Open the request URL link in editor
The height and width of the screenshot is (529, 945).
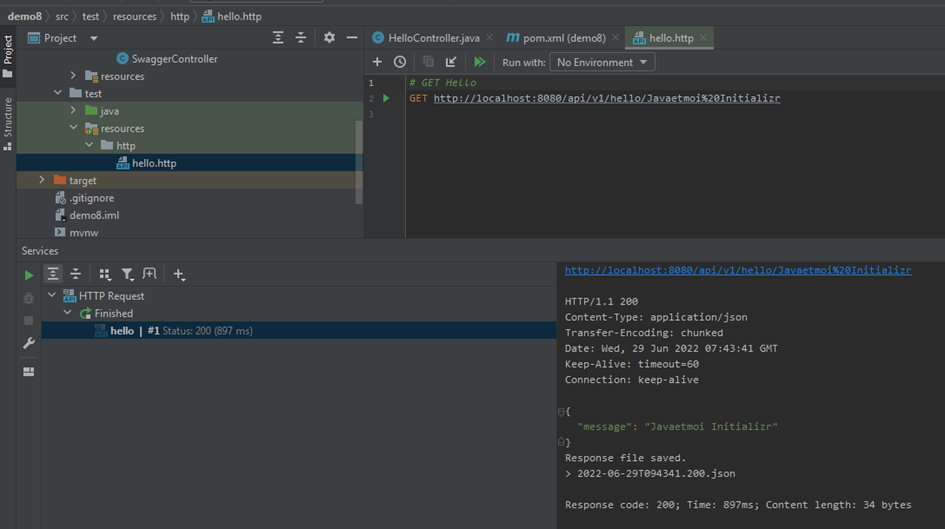click(x=607, y=98)
